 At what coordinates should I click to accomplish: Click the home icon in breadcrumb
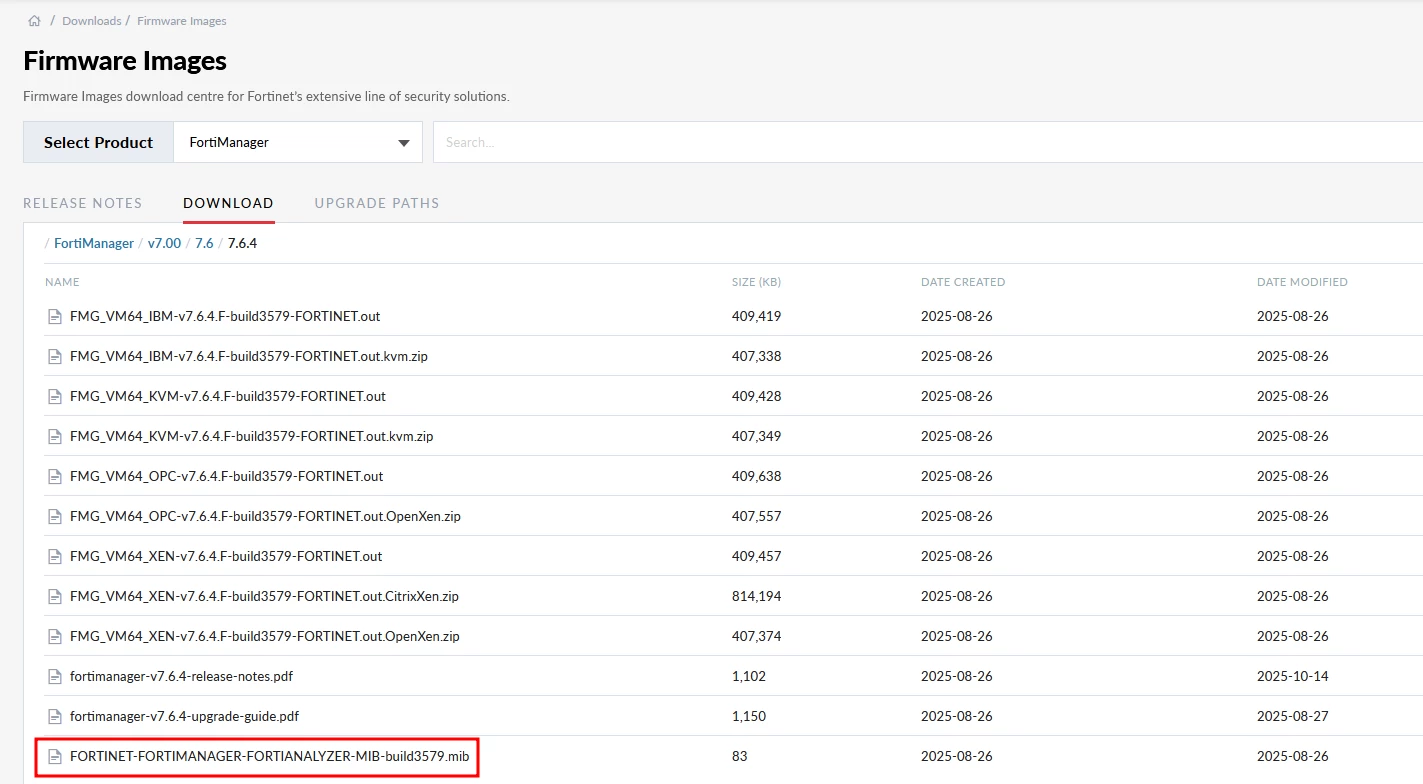click(x=35, y=21)
